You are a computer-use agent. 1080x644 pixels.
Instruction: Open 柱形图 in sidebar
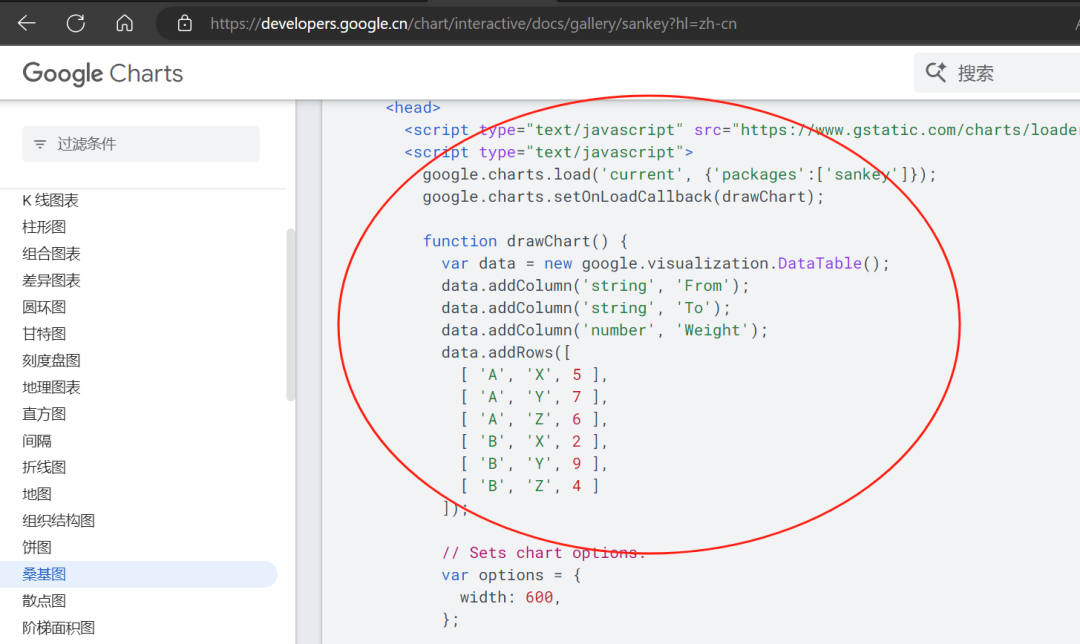44,227
